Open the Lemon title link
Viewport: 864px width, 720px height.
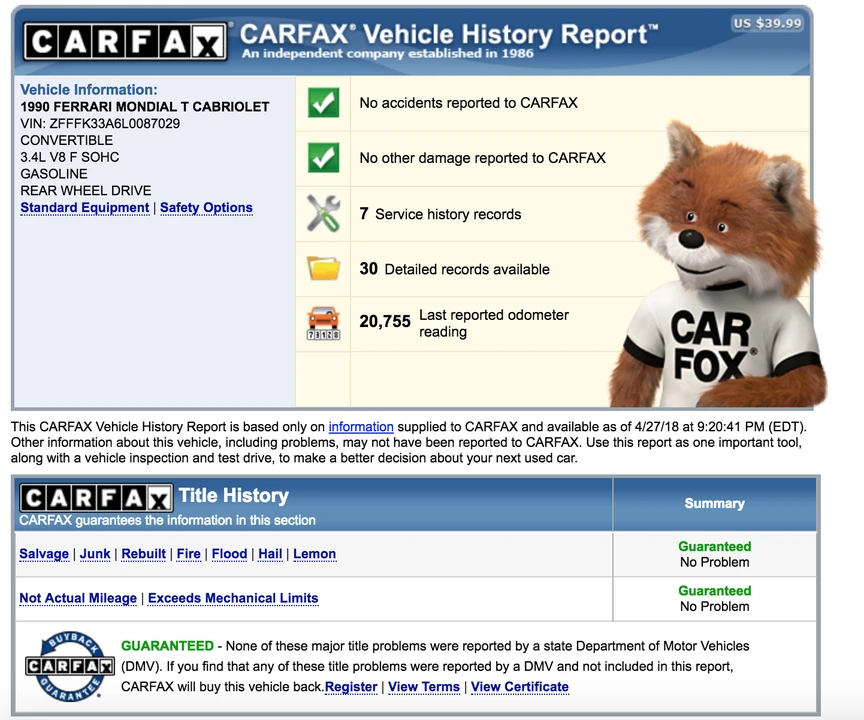tap(315, 554)
